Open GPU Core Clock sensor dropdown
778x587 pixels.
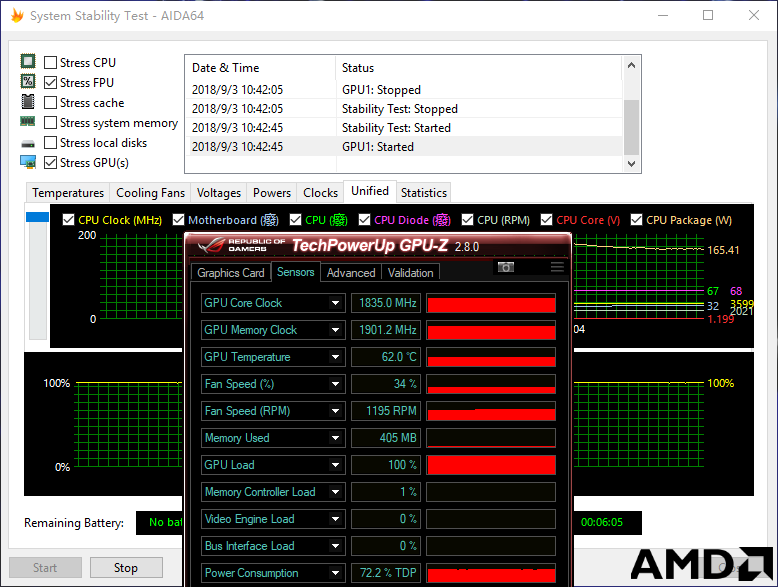click(336, 303)
